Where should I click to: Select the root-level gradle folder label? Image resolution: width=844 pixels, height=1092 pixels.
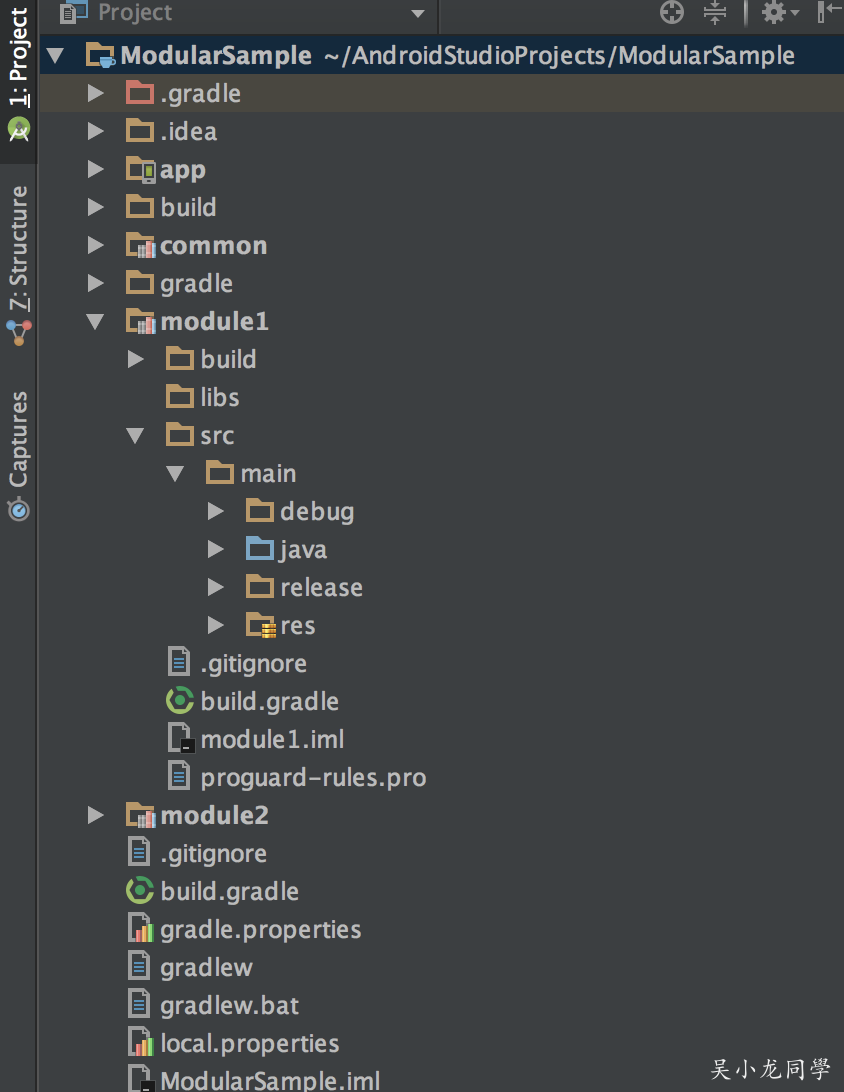[196, 283]
